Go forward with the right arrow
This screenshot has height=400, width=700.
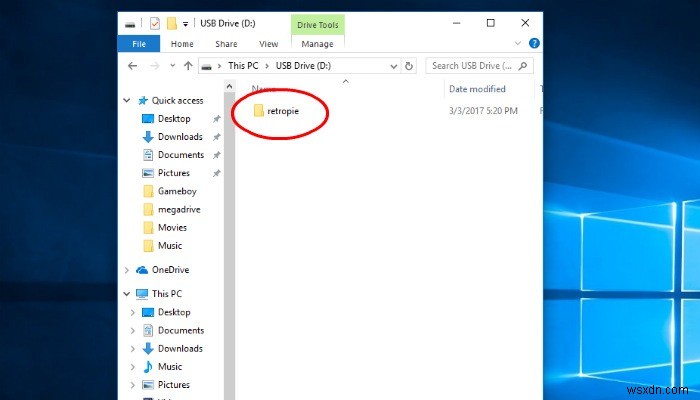pos(154,66)
